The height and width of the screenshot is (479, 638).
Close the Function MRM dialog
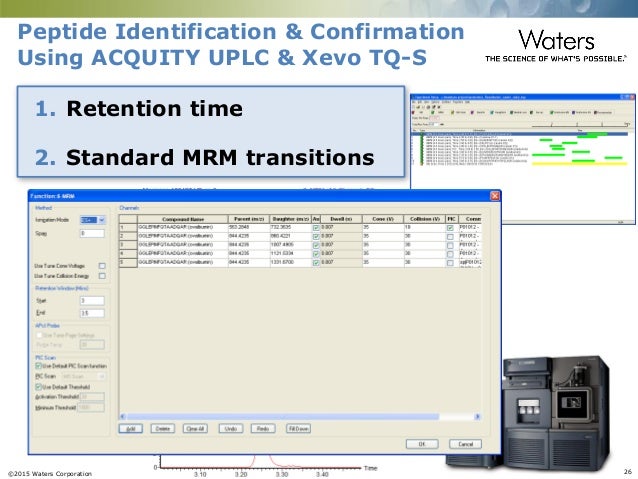(x=495, y=196)
